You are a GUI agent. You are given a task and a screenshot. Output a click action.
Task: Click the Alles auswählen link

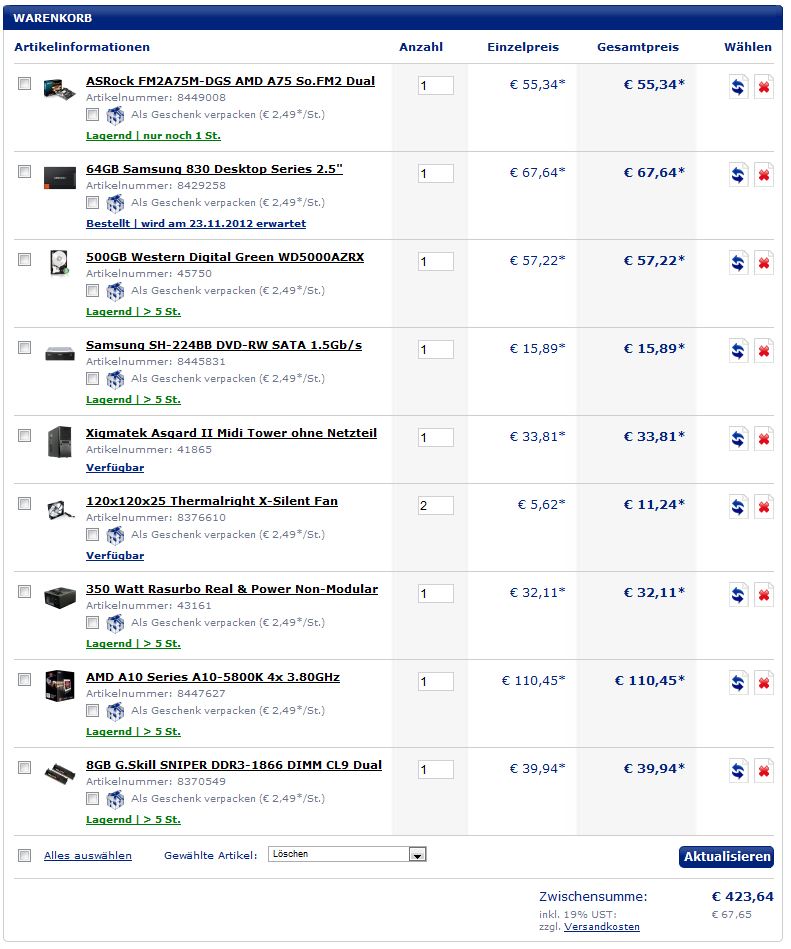(88, 855)
